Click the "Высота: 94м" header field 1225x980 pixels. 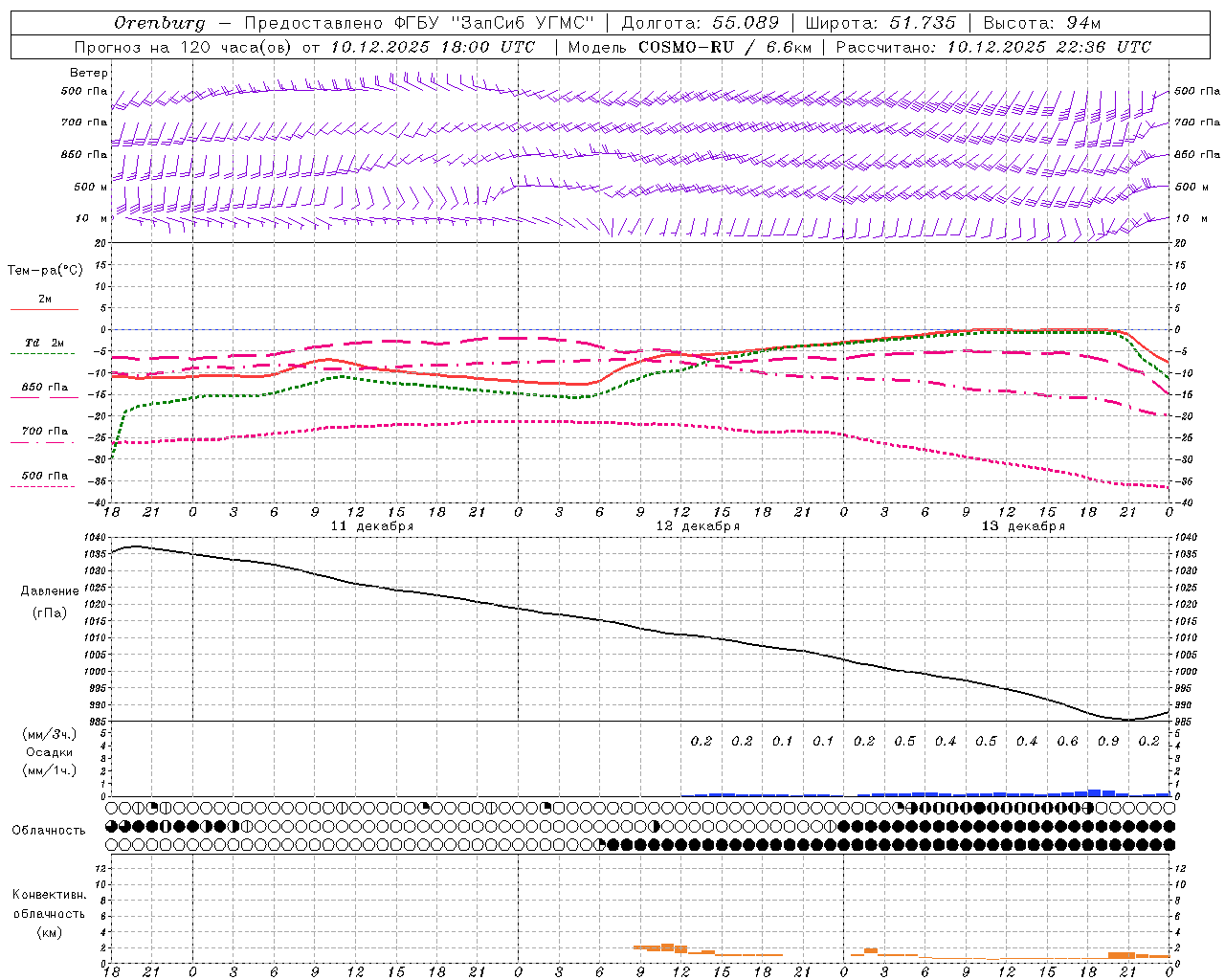pyautogui.click(x=1042, y=23)
